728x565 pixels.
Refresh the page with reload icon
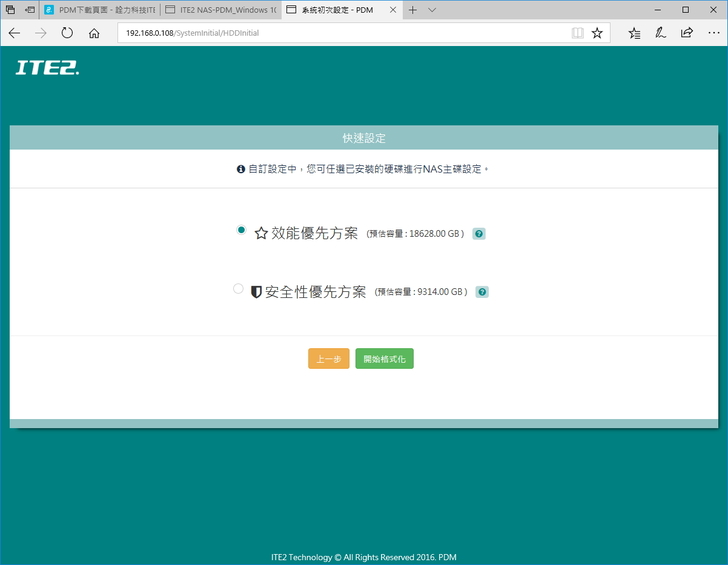tap(67, 33)
